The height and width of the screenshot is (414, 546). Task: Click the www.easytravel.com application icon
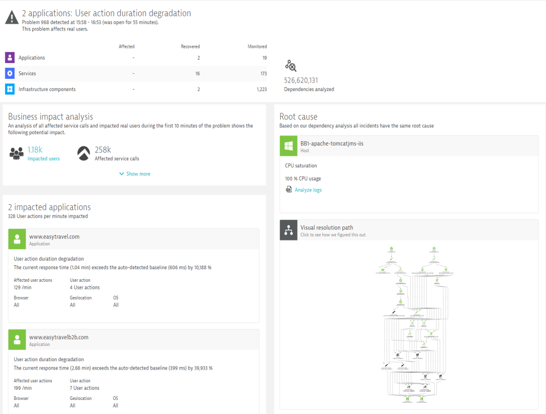coord(17,239)
